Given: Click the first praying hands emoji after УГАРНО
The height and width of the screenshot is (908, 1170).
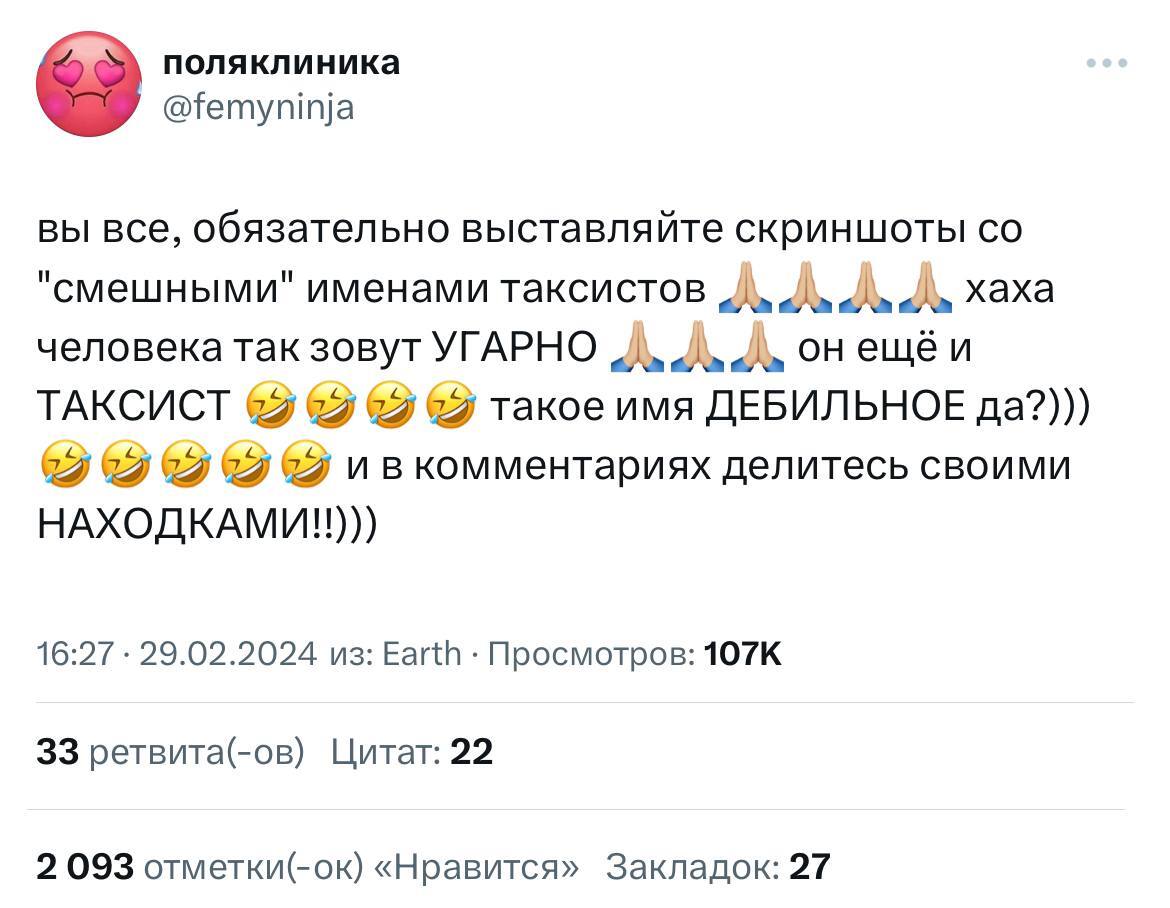Looking at the screenshot, I should pyautogui.click(x=637, y=347).
